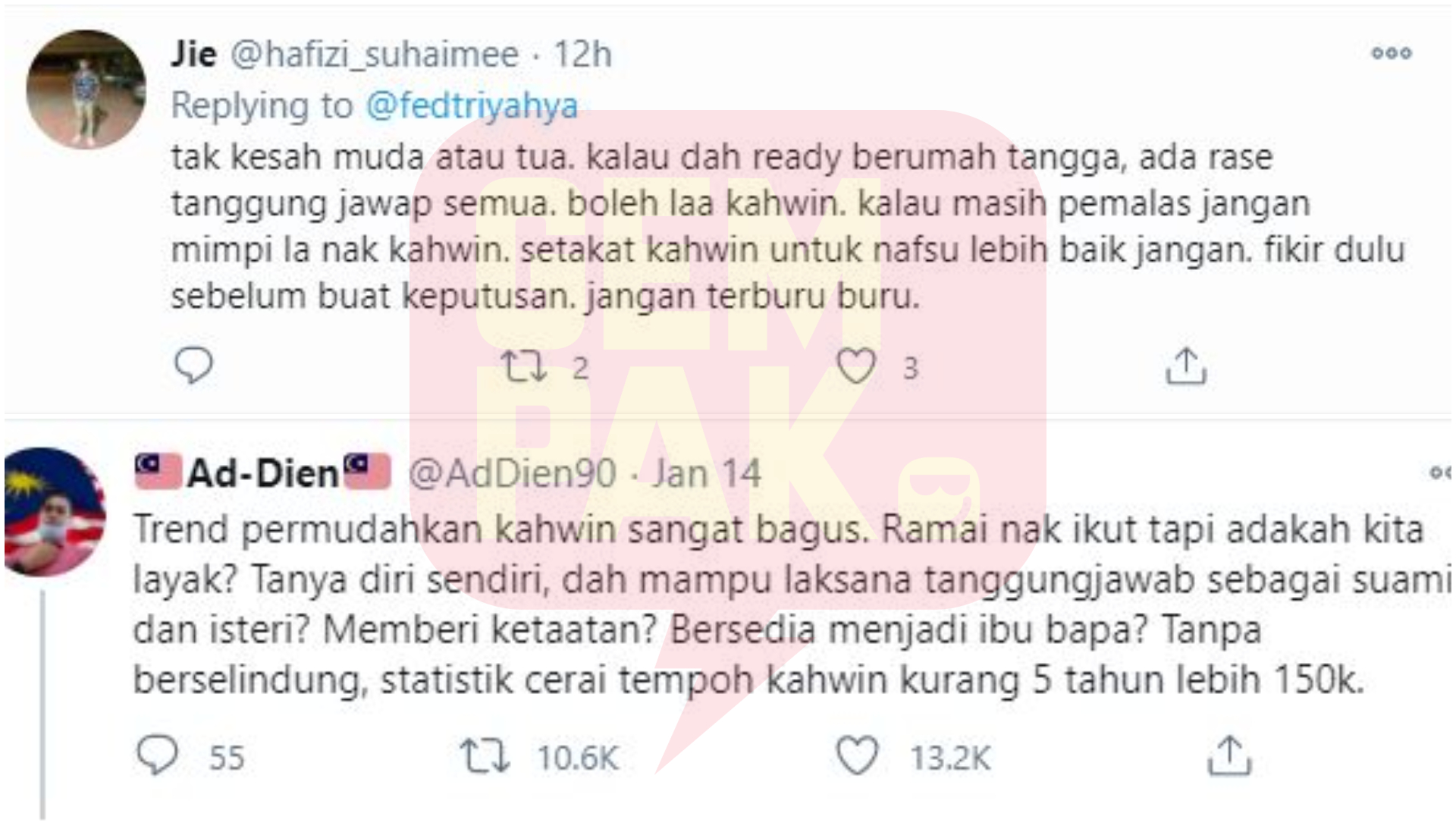Open Jie display name profile
1456x832 pixels.
click(194, 54)
